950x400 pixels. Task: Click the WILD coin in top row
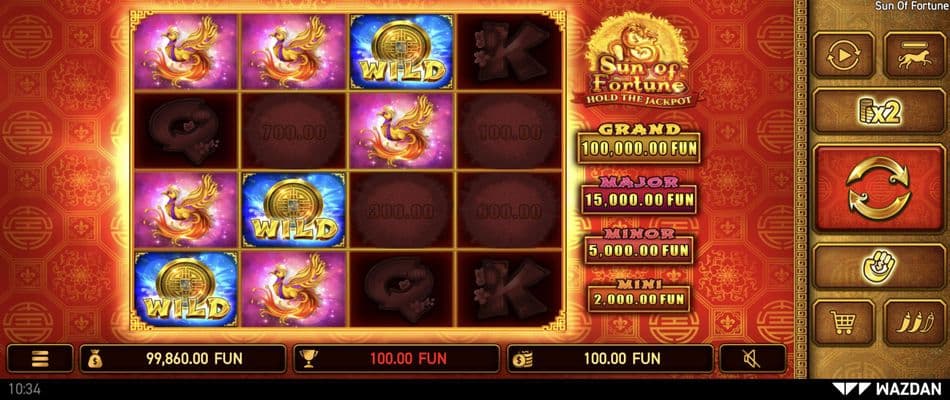pos(401,52)
